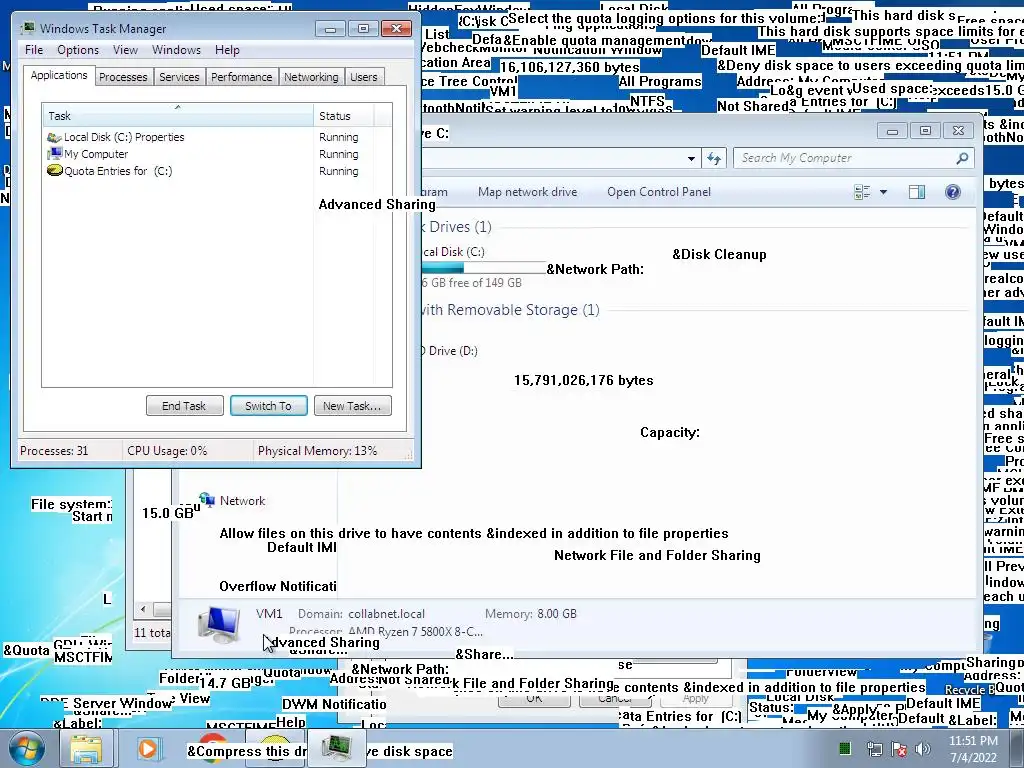The width and height of the screenshot is (1024, 768).
Task: Switch to the Users tab
Action: coord(364,77)
